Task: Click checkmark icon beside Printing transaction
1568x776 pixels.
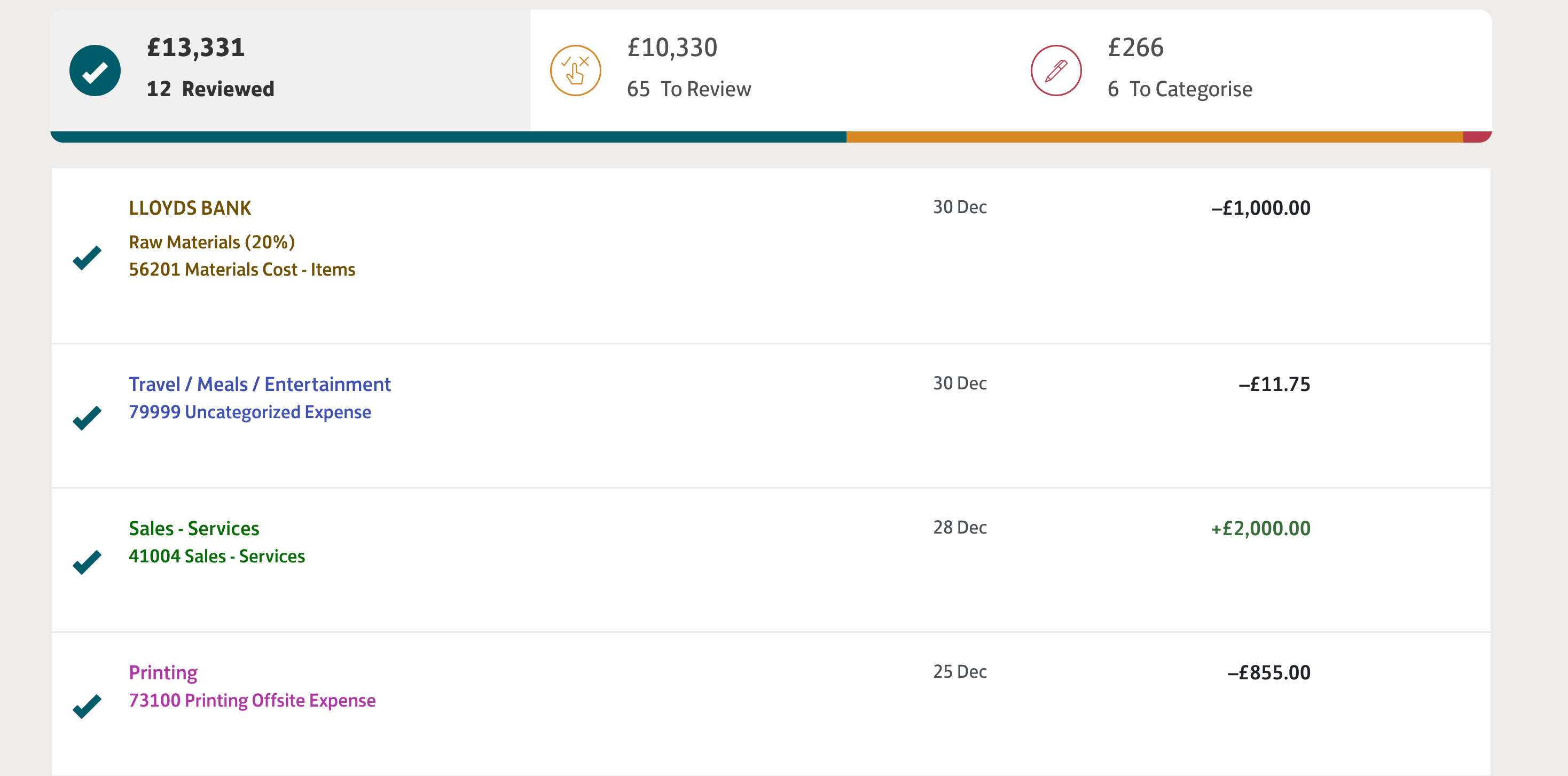Action: tap(87, 706)
